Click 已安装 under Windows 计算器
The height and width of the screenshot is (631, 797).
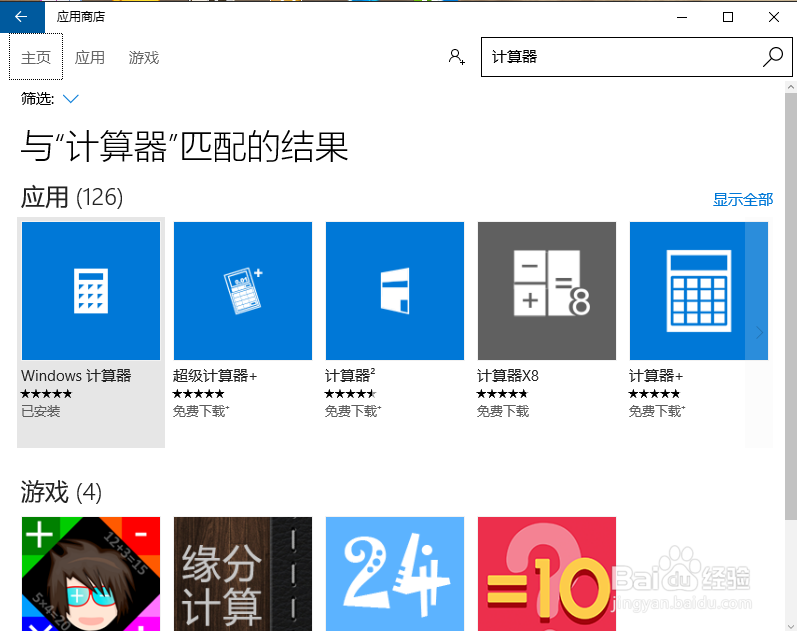tap(41, 411)
